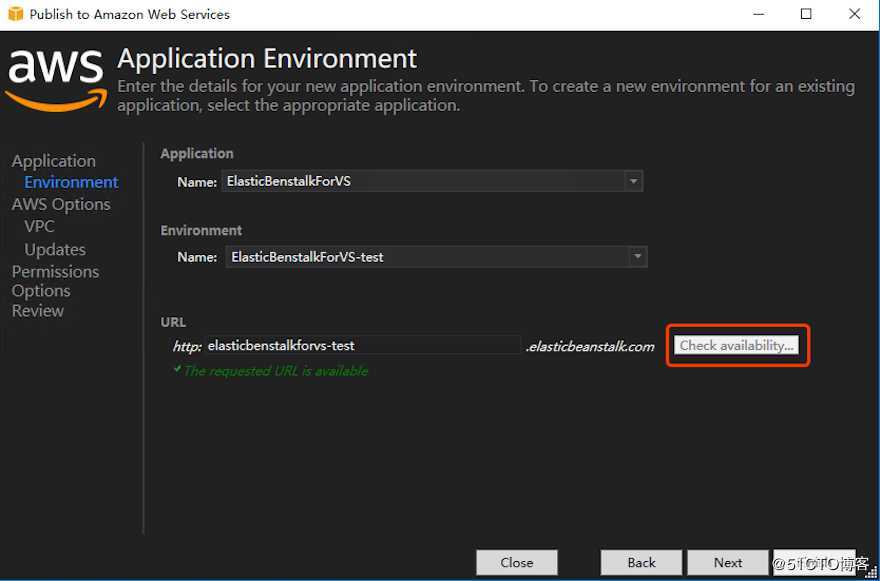Viewport: 880px width, 581px height.
Task: Jump to the VPC step
Action: tap(39, 227)
